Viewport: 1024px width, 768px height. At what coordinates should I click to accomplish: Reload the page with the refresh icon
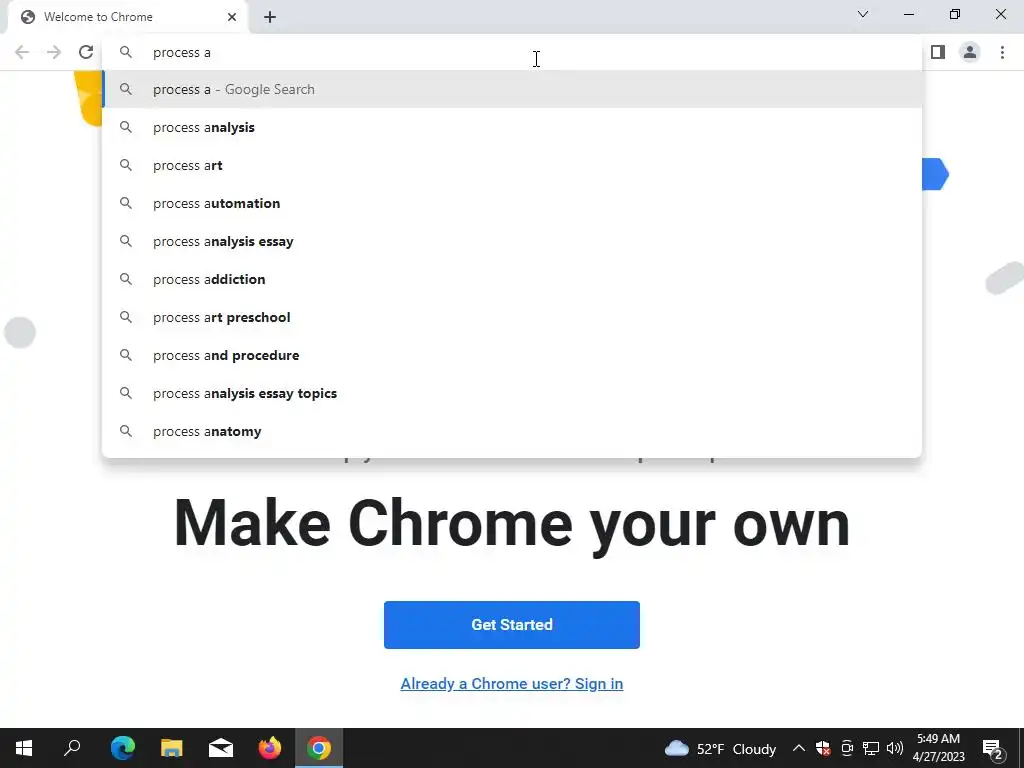pos(86,52)
